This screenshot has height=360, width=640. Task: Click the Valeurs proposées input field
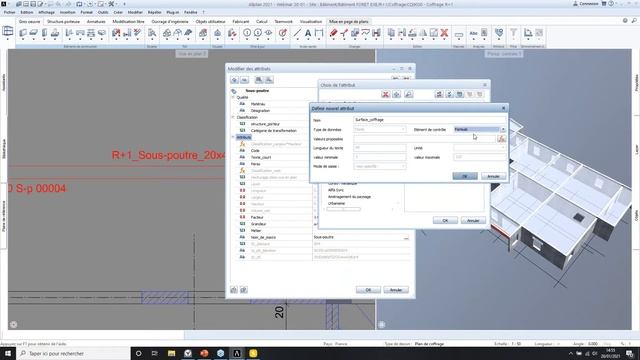pos(424,139)
